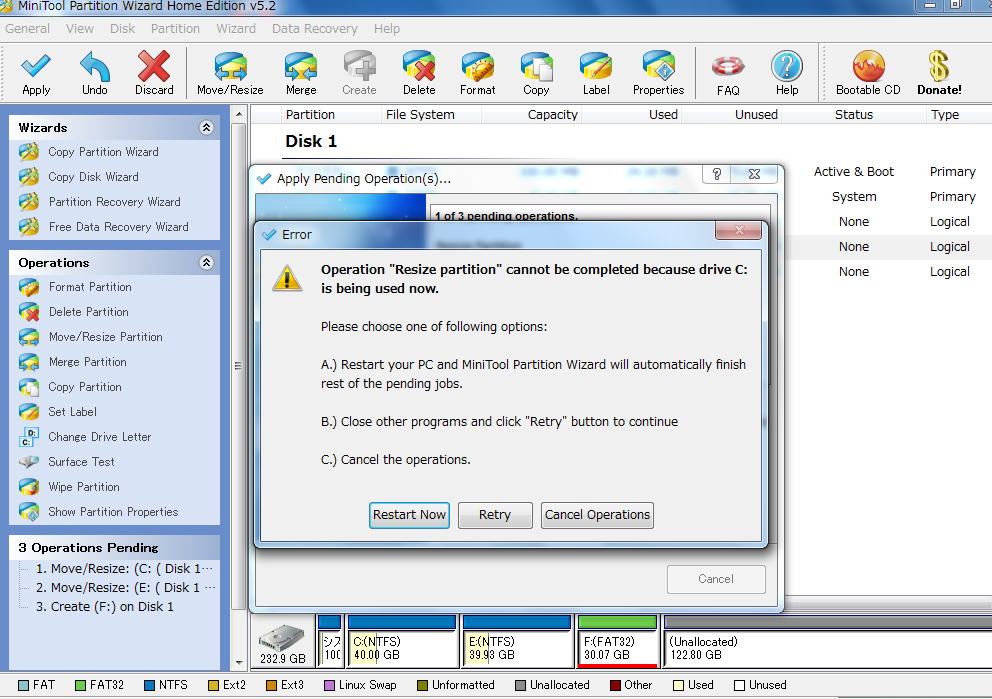Launch Copy Disk Wizard
The width and height of the screenshot is (992, 699).
click(93, 176)
